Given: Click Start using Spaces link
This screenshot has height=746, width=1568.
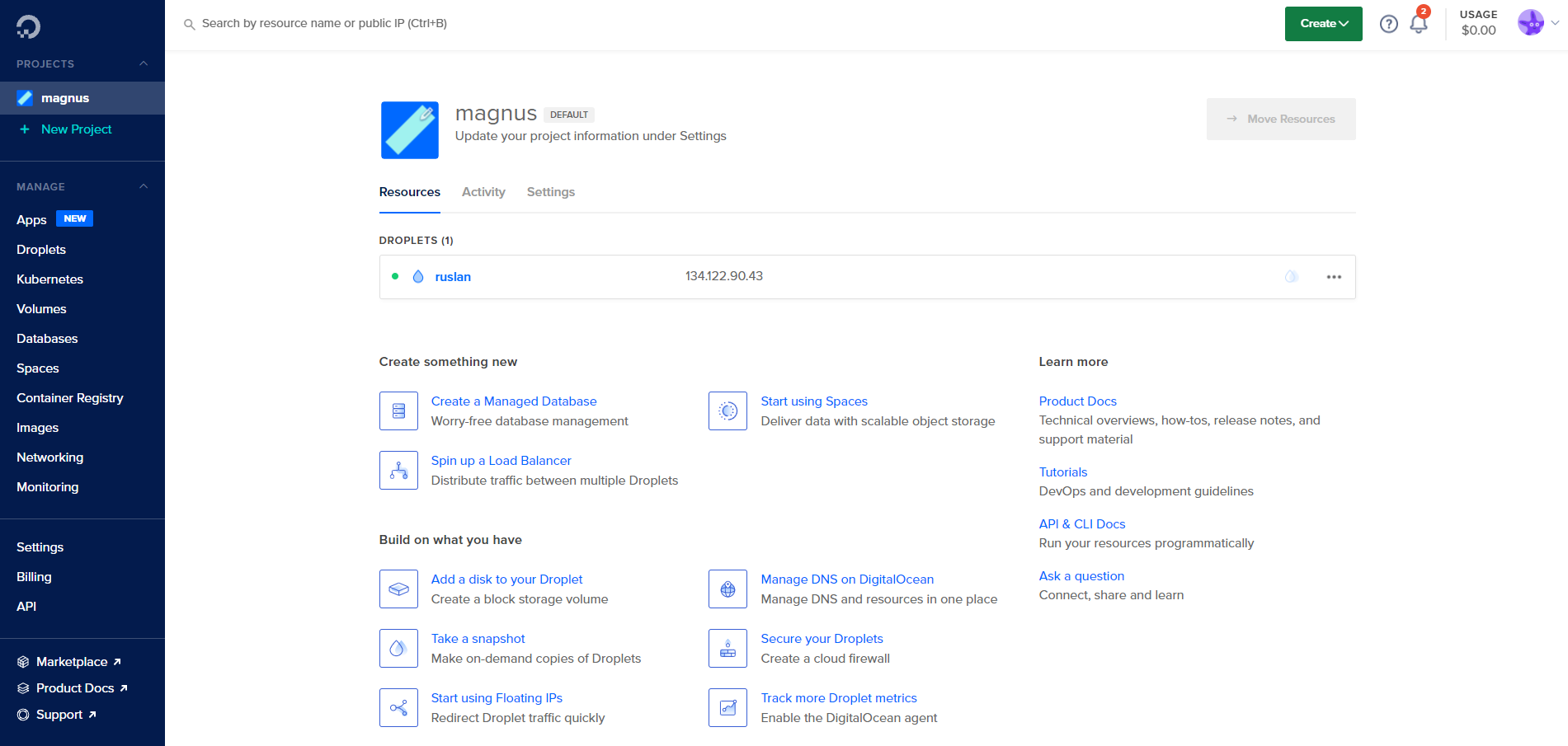Looking at the screenshot, I should pyautogui.click(x=814, y=401).
